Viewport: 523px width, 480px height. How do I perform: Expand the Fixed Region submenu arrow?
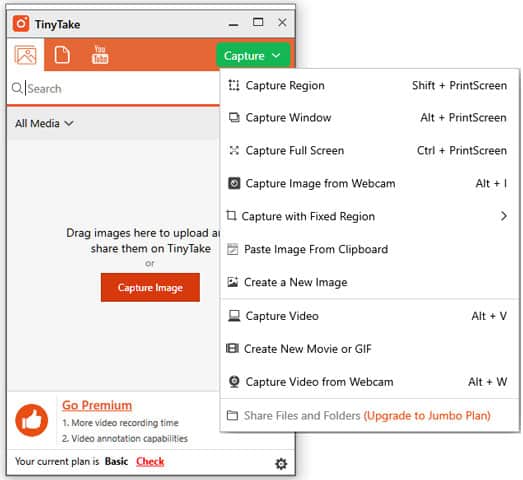point(504,216)
